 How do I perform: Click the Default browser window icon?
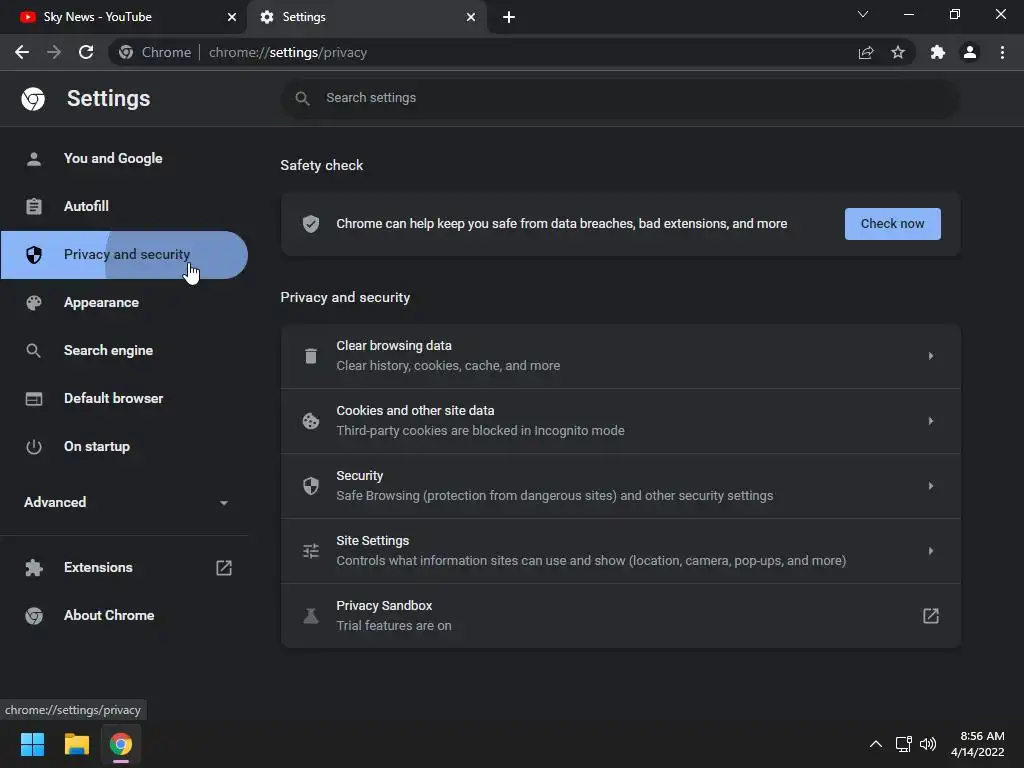click(x=34, y=398)
